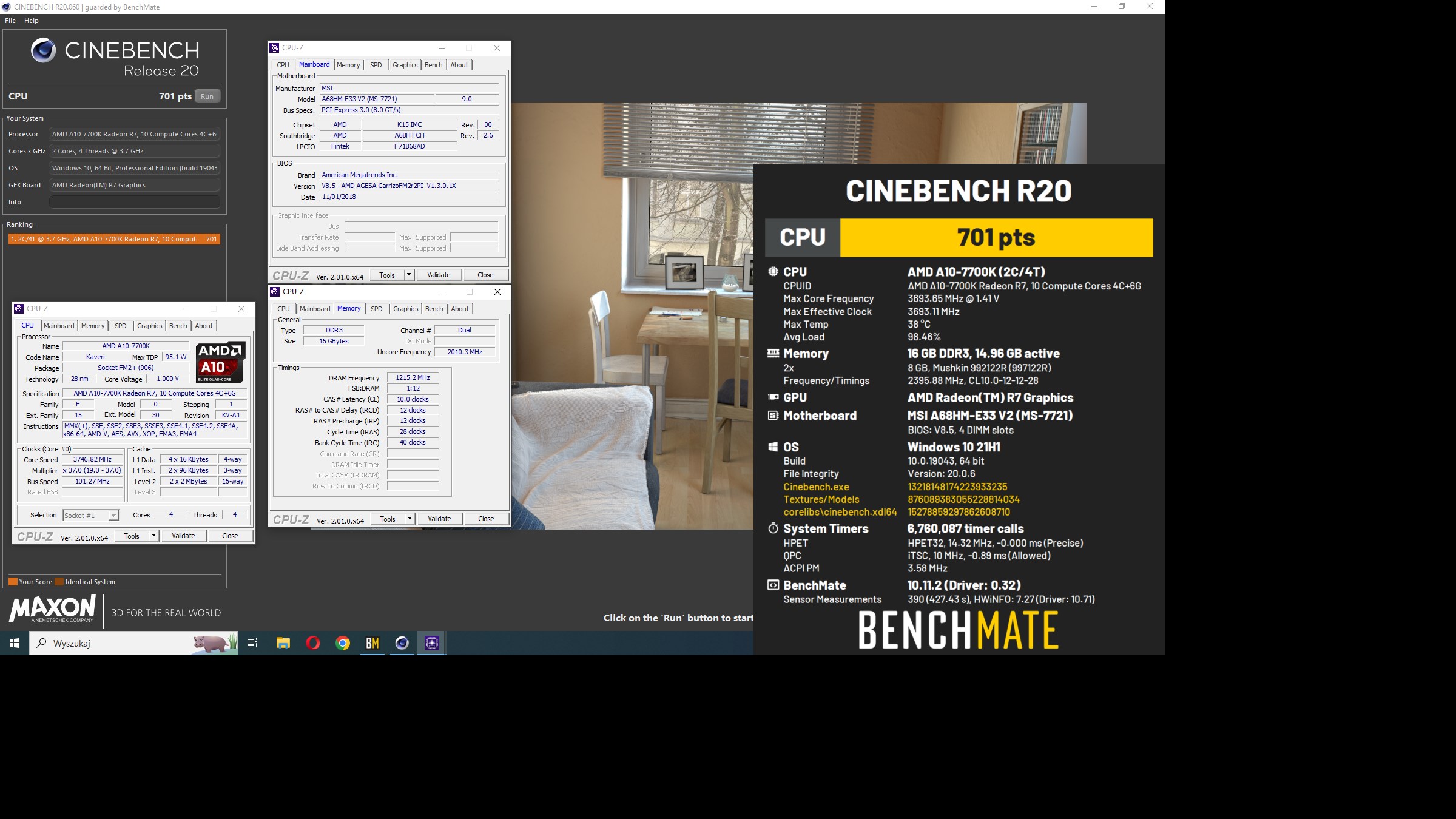The height and width of the screenshot is (819, 1456).
Task: Switch to CPU-Z taskbar icon
Action: pyautogui.click(x=432, y=643)
